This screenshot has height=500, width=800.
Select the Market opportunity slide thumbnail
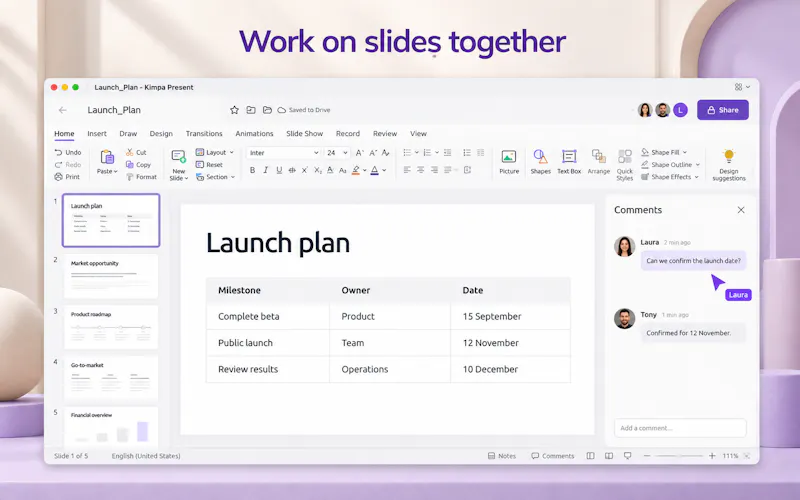[x=111, y=276]
